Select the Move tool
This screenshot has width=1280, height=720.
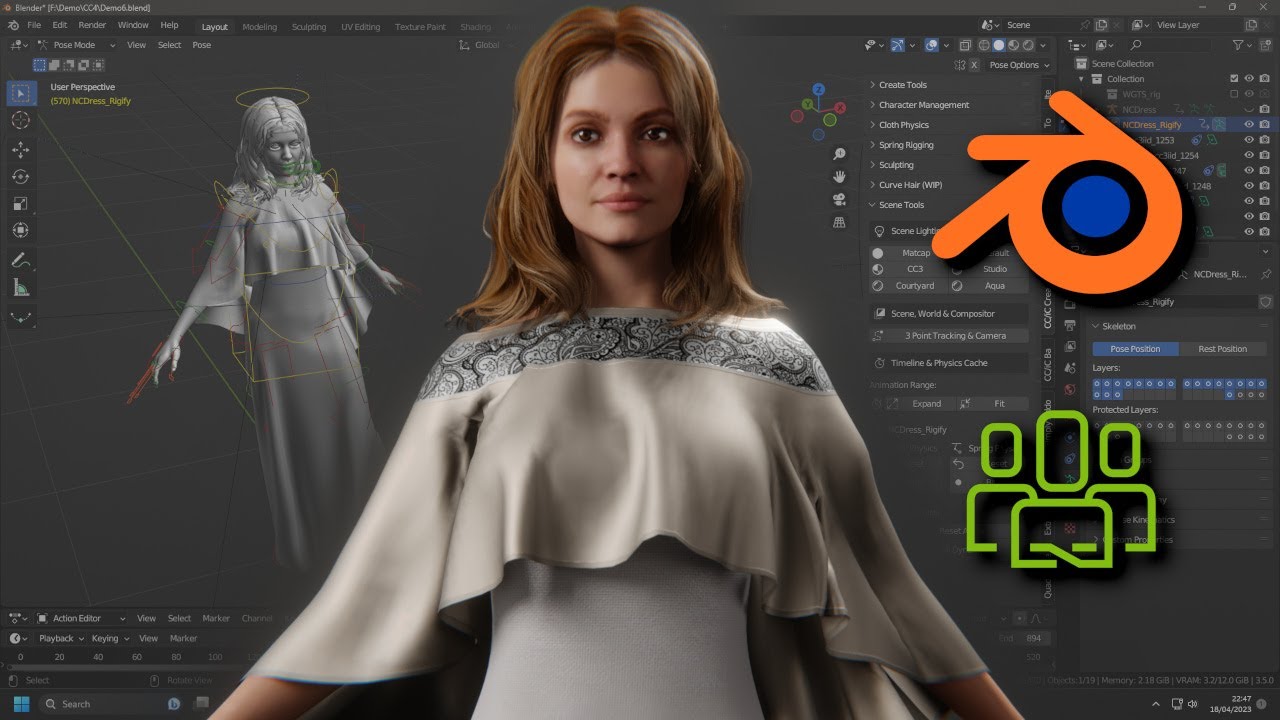(x=20, y=150)
